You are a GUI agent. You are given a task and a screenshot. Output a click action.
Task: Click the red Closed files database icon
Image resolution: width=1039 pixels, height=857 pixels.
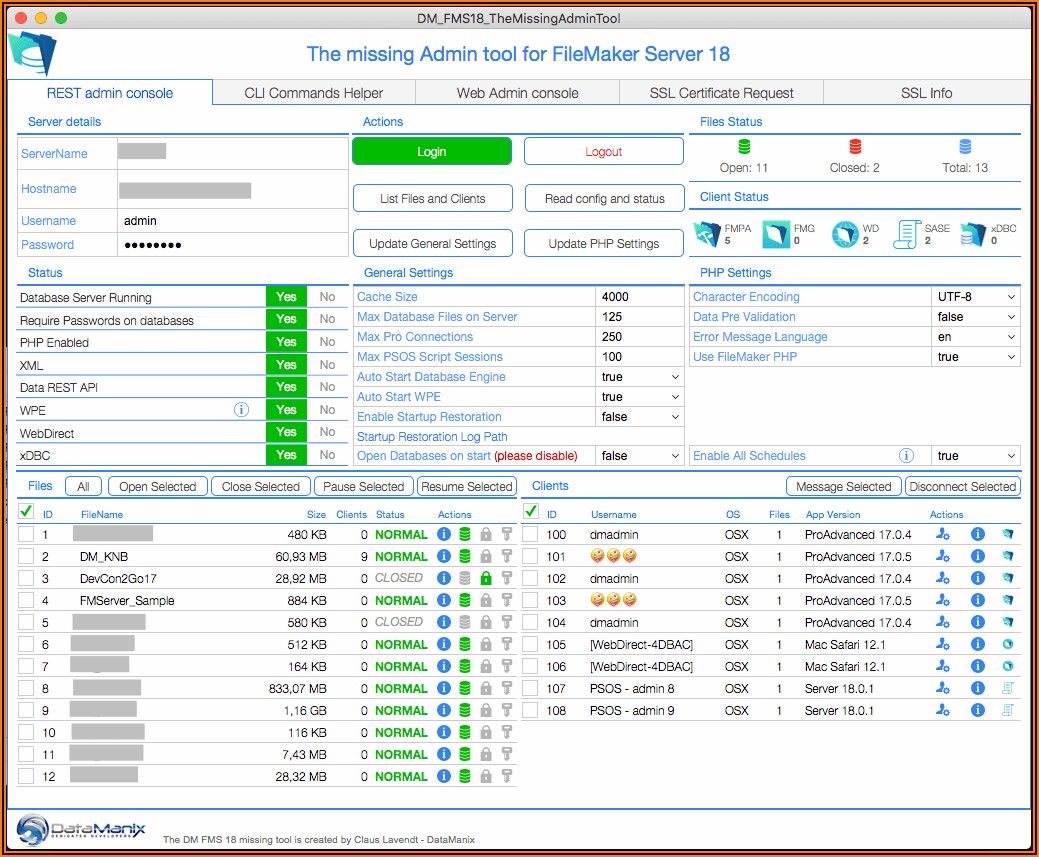point(854,147)
